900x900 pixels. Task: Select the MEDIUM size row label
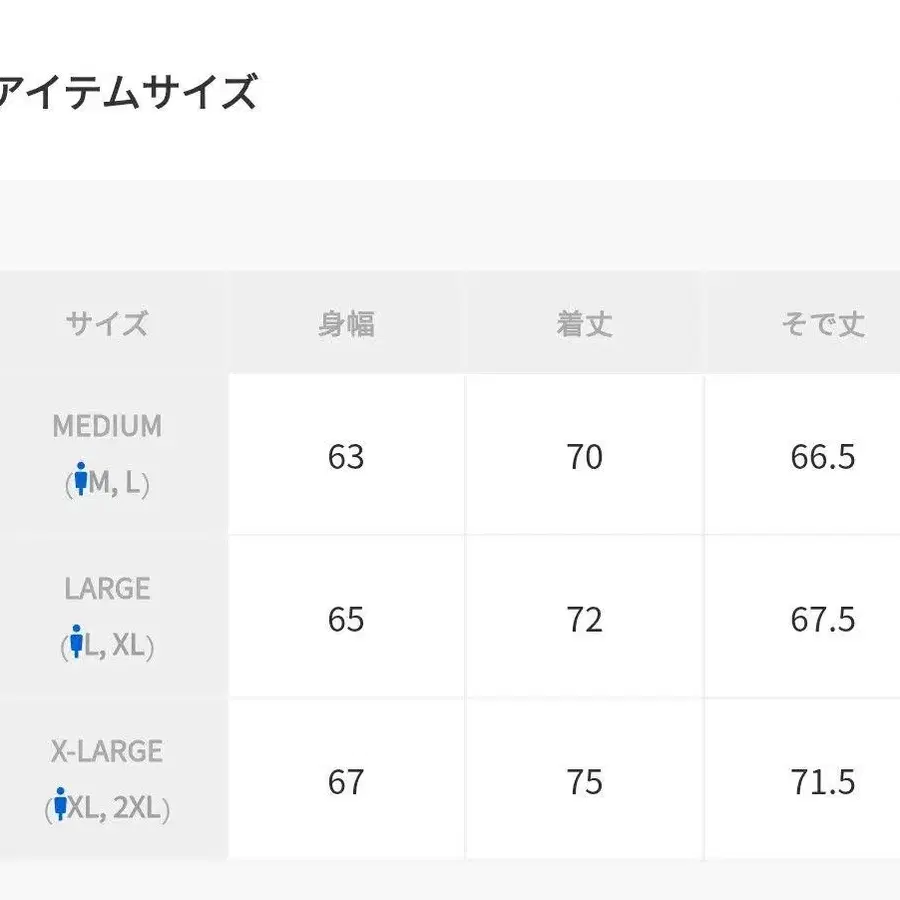(x=107, y=426)
